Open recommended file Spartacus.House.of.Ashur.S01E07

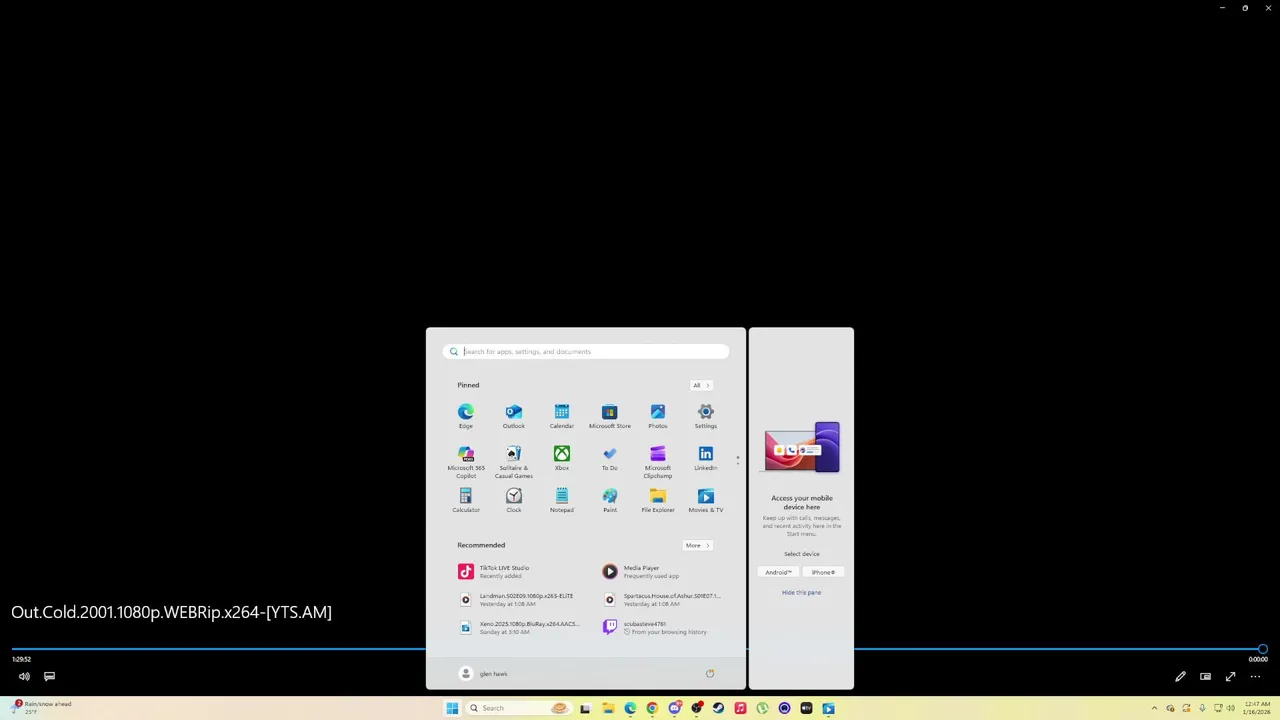(660, 599)
